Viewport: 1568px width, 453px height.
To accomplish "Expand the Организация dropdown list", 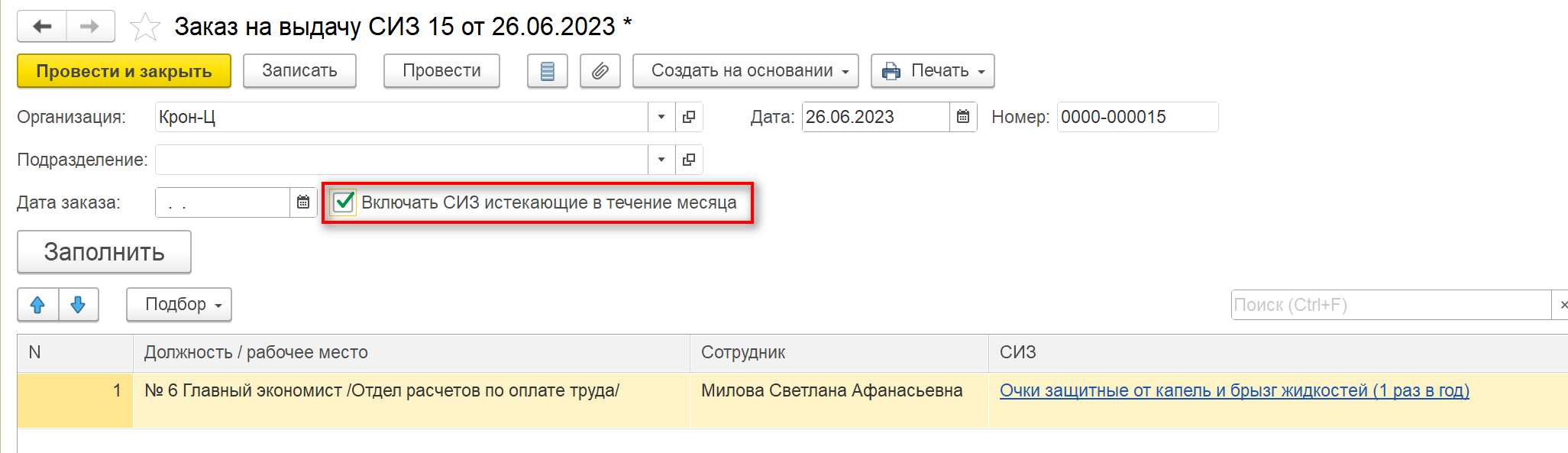I will pos(661,117).
